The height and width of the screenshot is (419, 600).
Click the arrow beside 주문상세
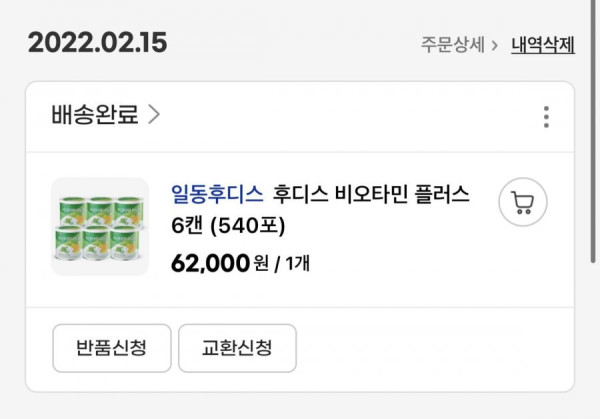coord(495,46)
